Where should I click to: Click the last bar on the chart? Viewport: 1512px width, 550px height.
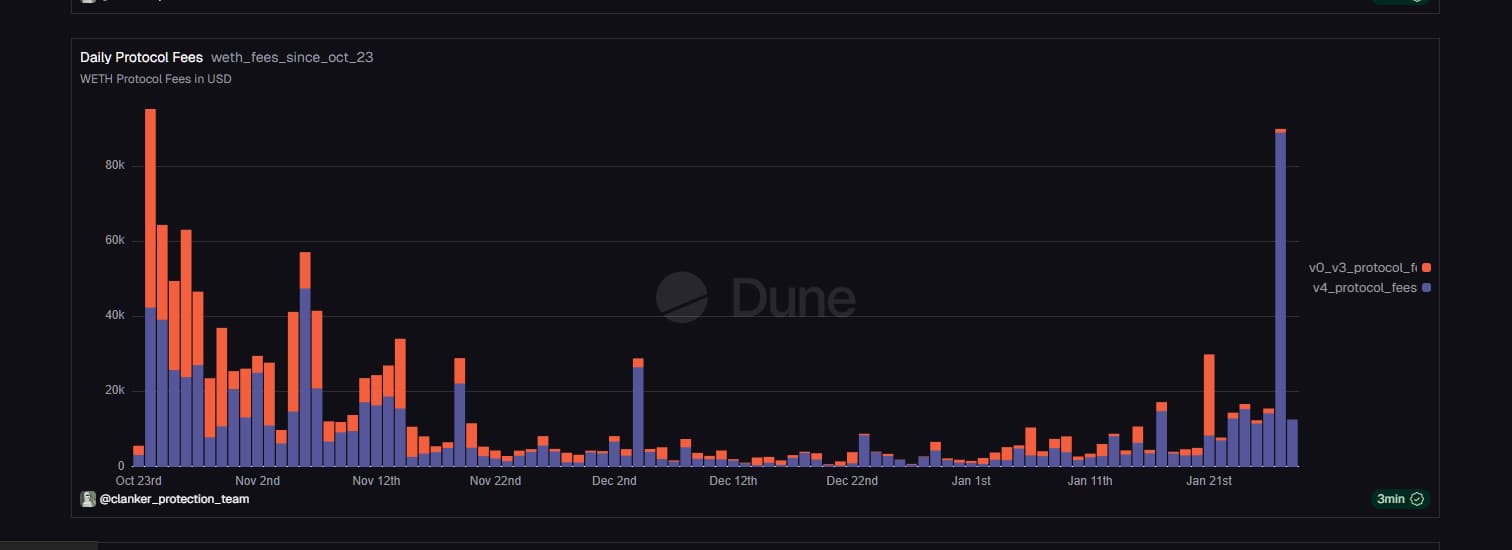[x=1292, y=443]
